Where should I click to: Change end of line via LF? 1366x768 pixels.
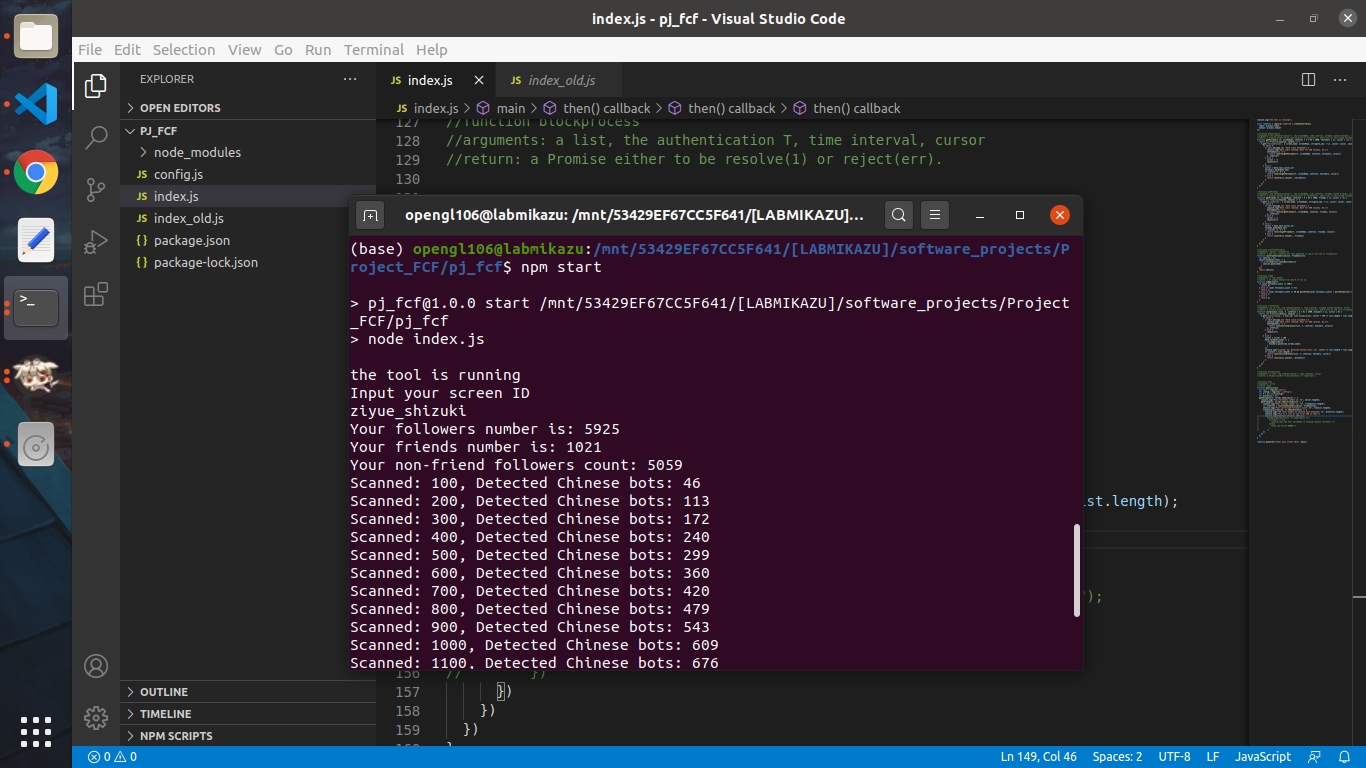(1213, 757)
